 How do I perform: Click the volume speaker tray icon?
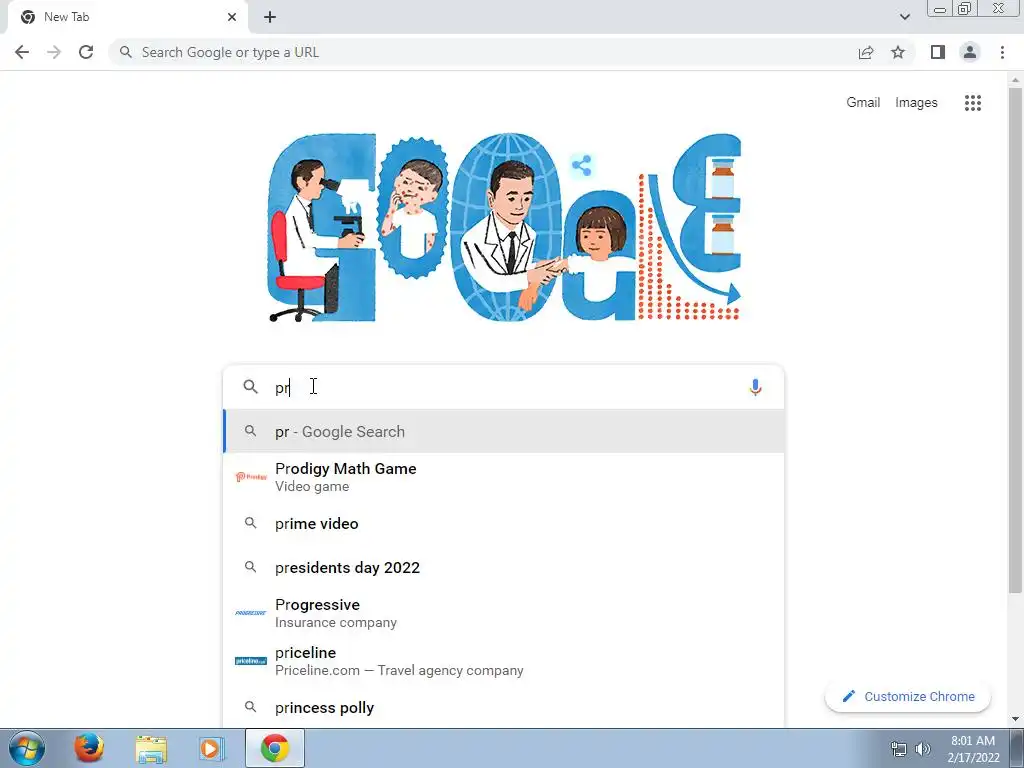(923, 749)
